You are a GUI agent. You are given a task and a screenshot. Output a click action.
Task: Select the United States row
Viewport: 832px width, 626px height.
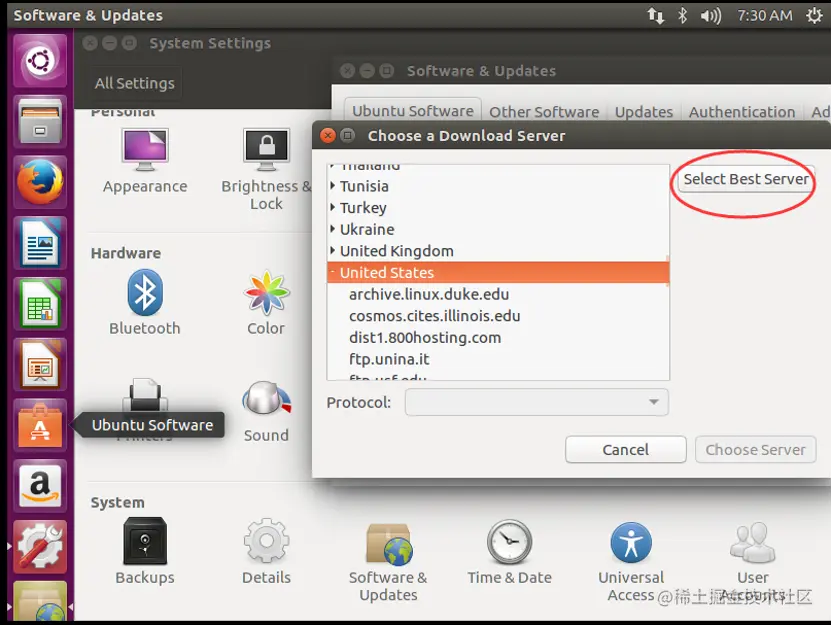498,272
